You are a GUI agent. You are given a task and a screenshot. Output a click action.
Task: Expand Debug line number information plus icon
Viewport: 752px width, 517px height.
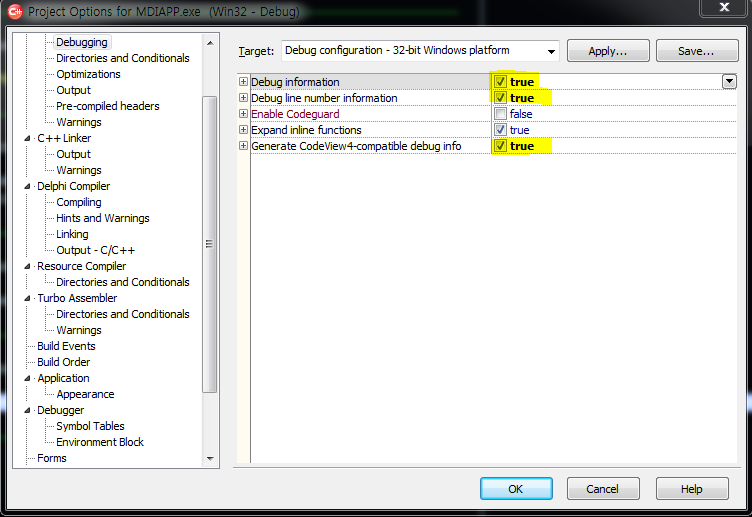coord(243,98)
